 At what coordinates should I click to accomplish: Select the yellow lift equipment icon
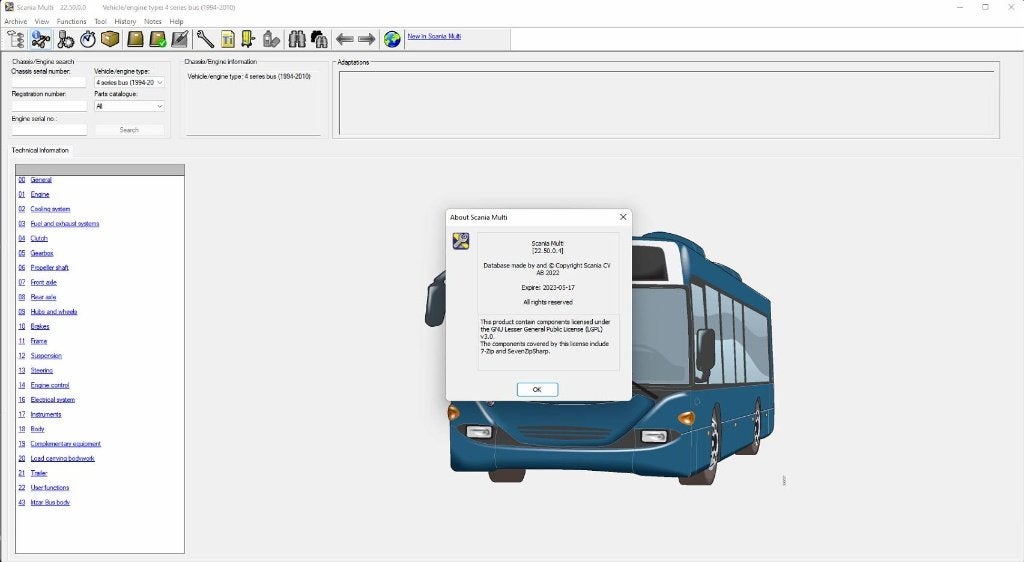[248, 40]
